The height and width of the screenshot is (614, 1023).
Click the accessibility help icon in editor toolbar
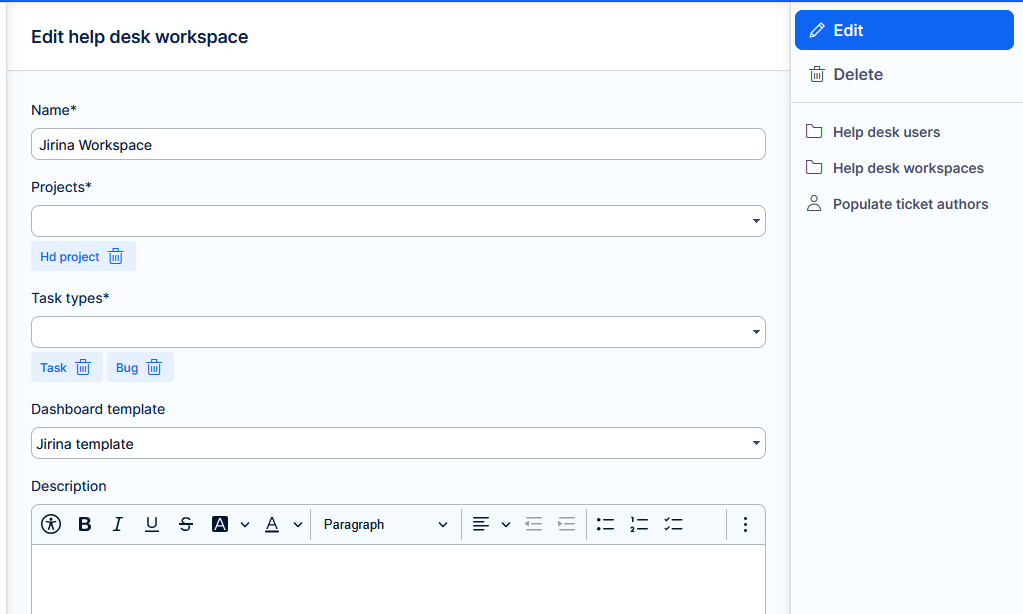[51, 524]
